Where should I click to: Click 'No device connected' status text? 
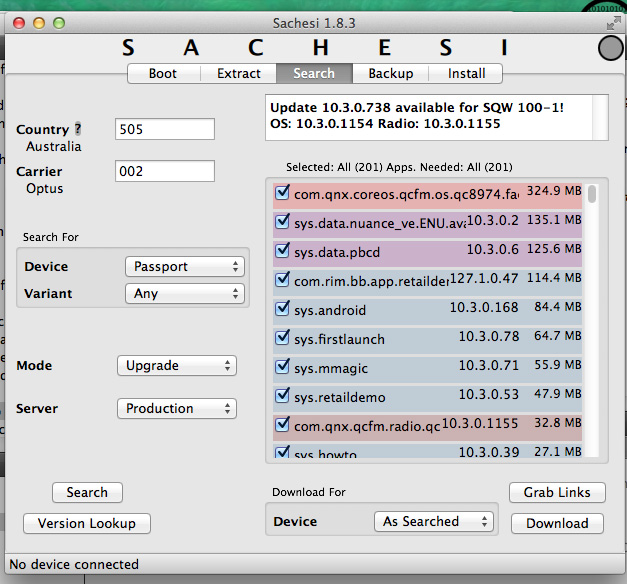point(74,564)
